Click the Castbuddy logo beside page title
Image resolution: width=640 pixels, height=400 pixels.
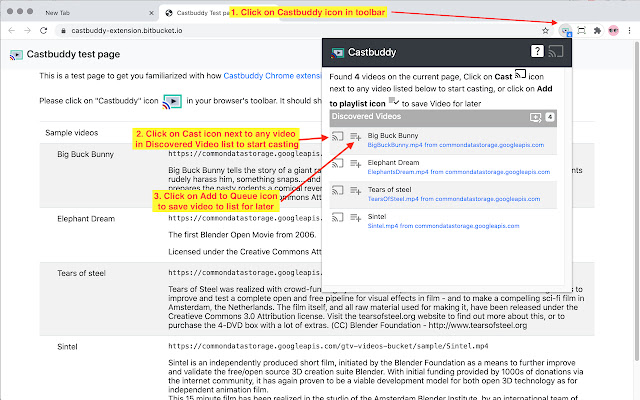tap(16, 55)
